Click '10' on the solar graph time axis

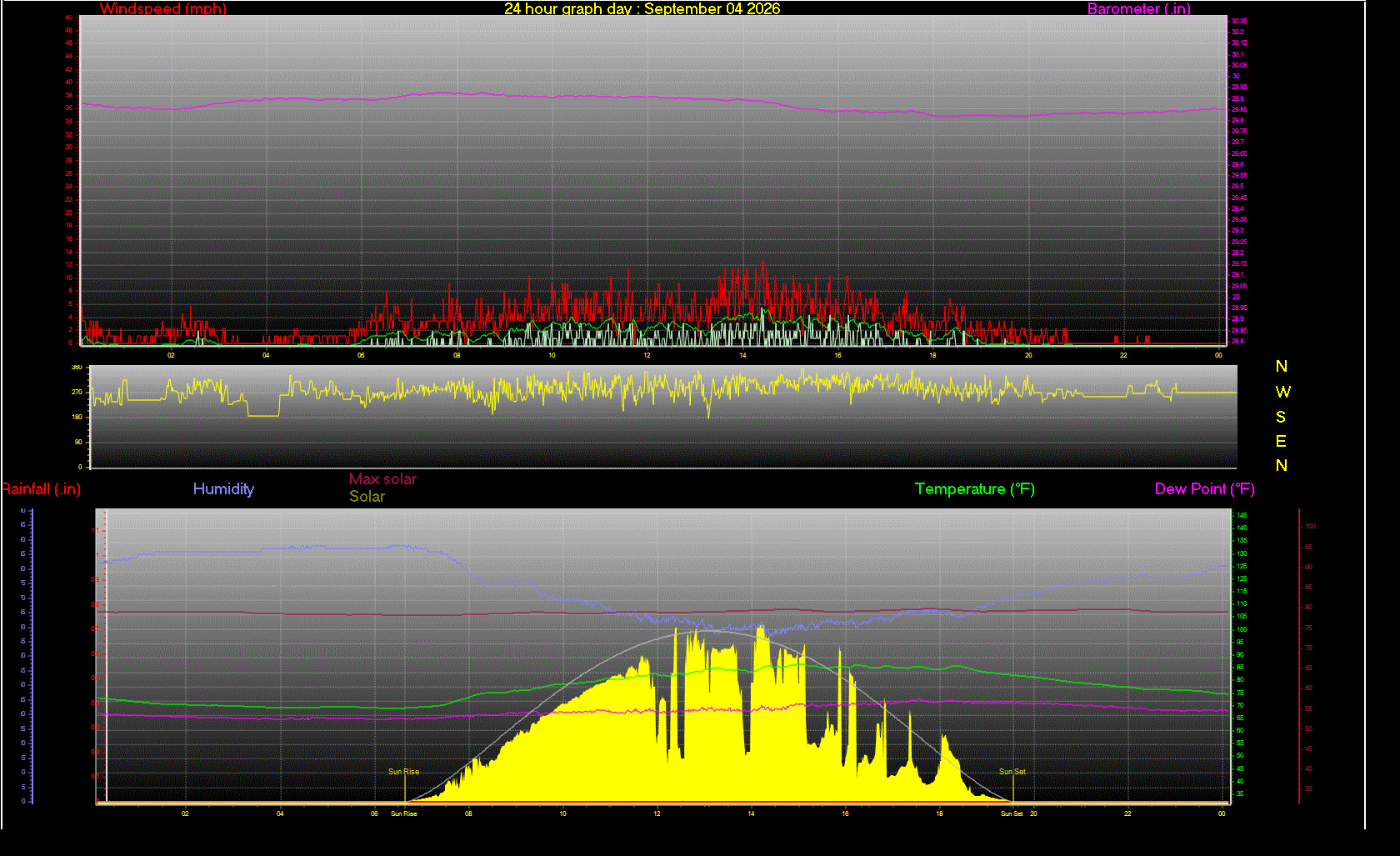pyautogui.click(x=562, y=813)
